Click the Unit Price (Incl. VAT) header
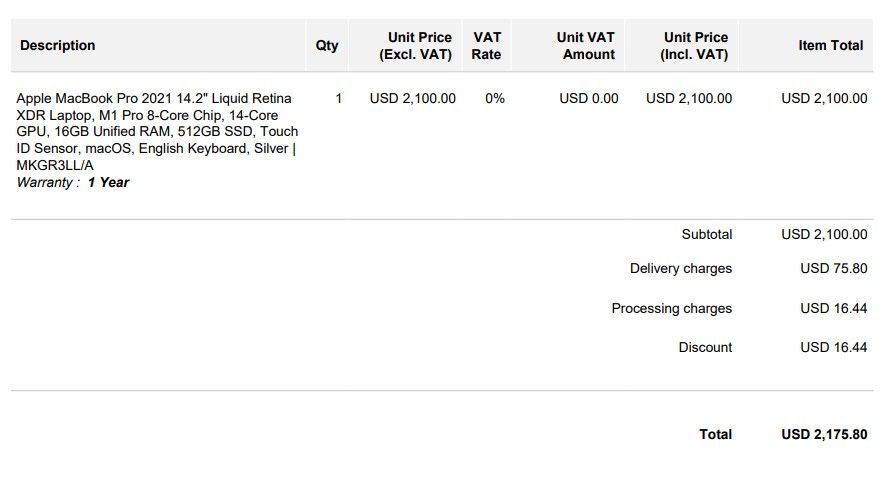895x504 pixels. tap(695, 46)
